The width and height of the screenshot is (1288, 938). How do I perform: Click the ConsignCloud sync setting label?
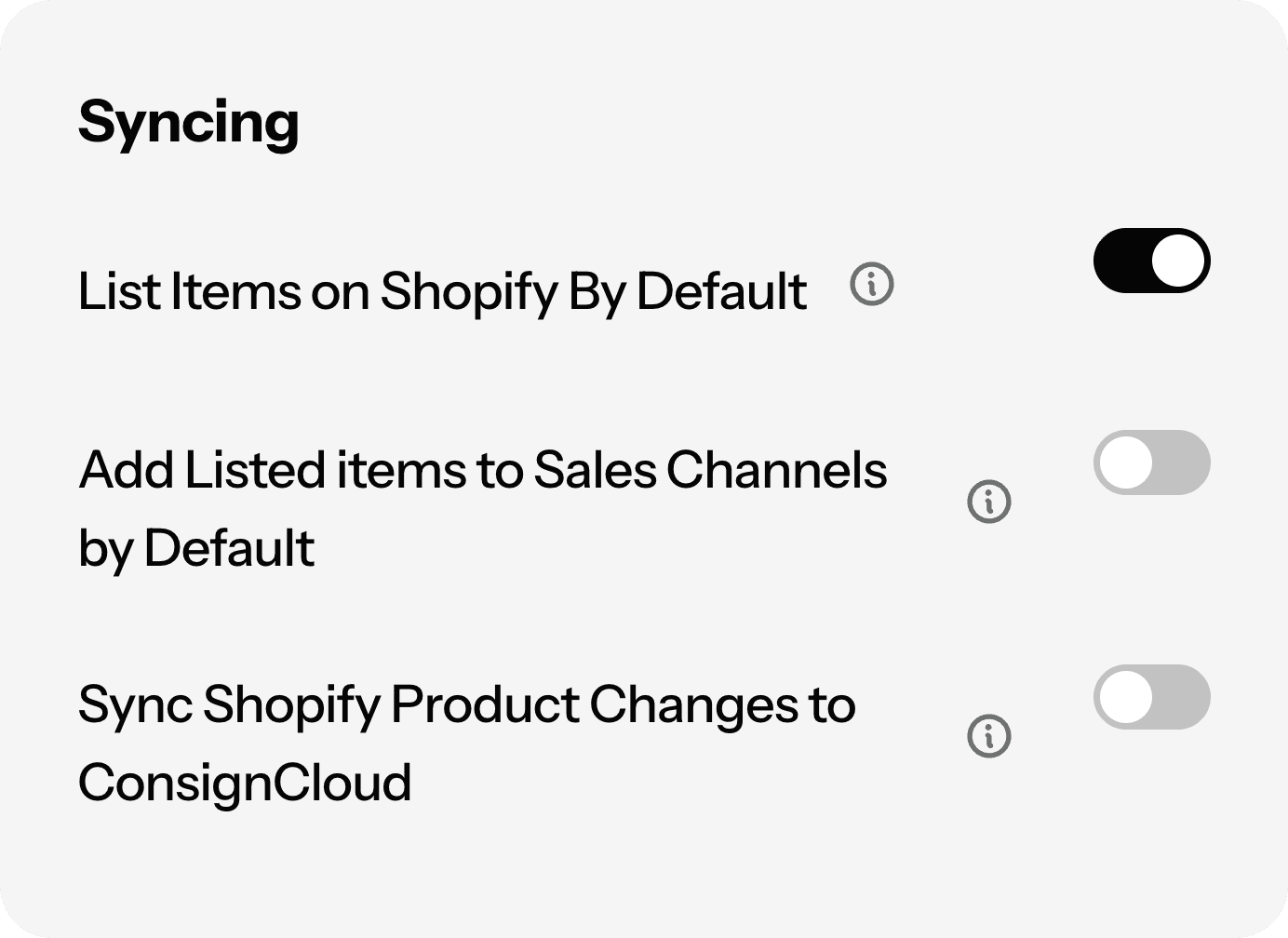pyautogui.click(x=467, y=741)
